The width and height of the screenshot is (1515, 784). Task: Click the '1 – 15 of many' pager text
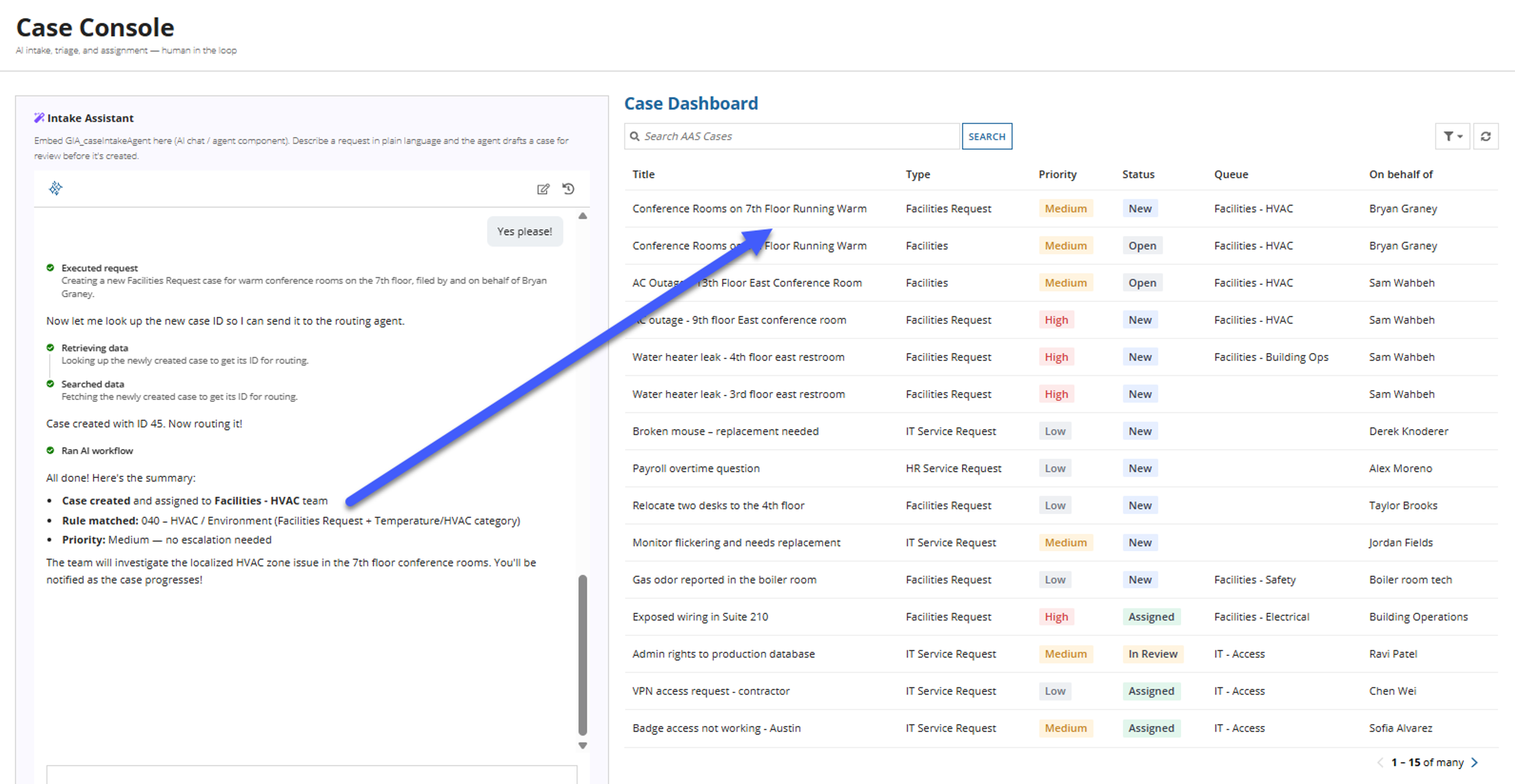click(1427, 762)
